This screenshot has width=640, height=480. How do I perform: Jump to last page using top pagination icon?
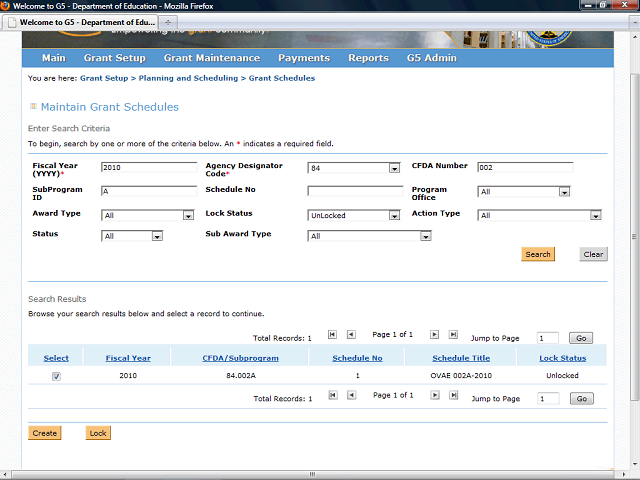pos(453,335)
